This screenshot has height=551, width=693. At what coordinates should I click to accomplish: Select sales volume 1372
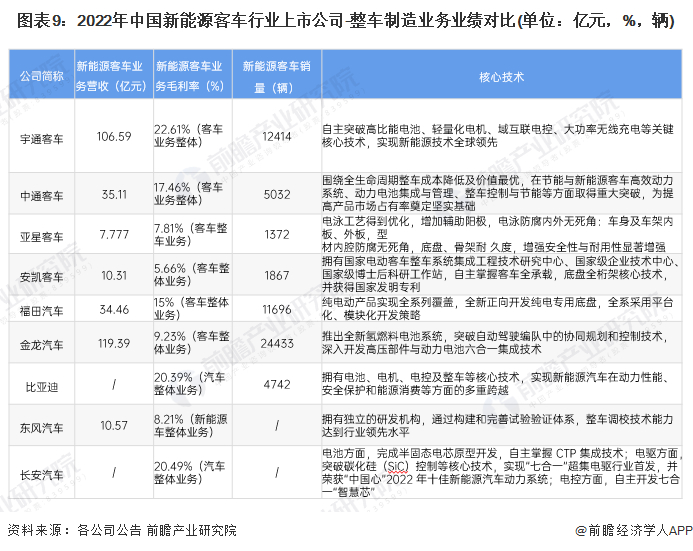(277, 235)
